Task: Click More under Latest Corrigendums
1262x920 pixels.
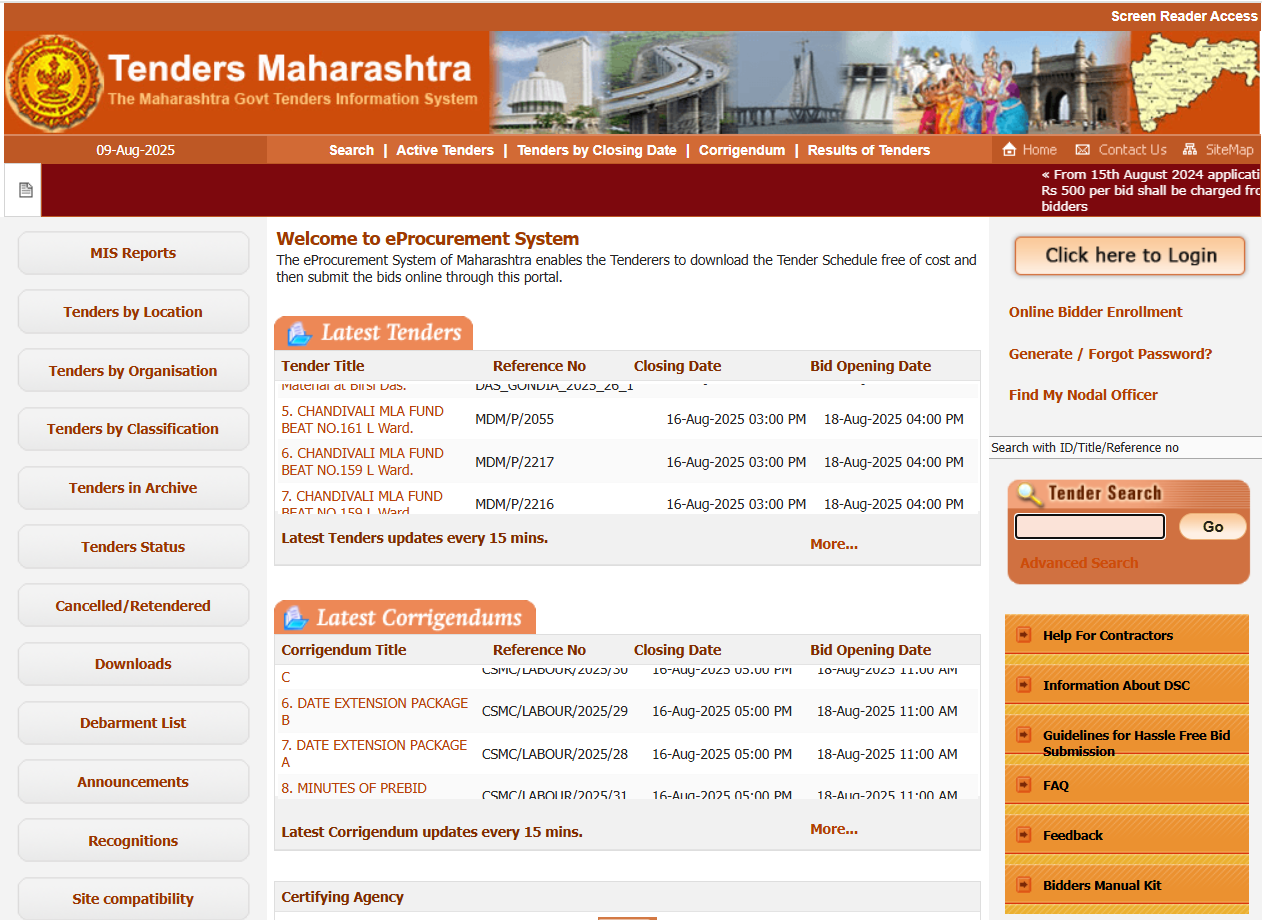Action: pyautogui.click(x=834, y=829)
